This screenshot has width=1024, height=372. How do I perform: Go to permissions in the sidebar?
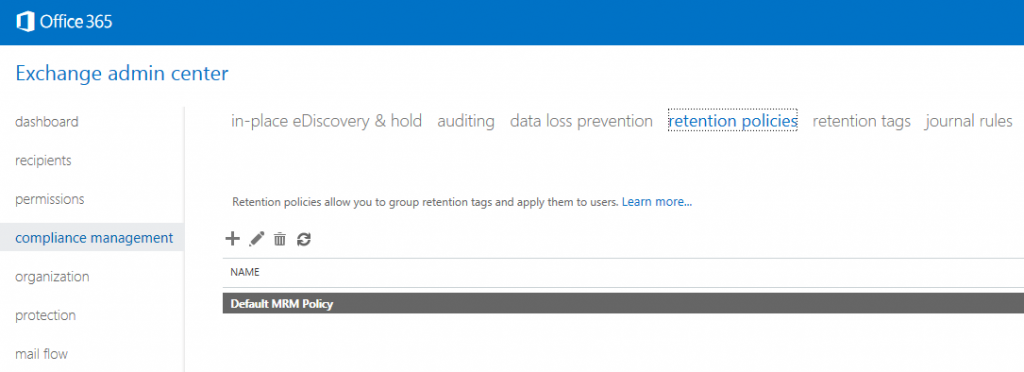(x=50, y=199)
